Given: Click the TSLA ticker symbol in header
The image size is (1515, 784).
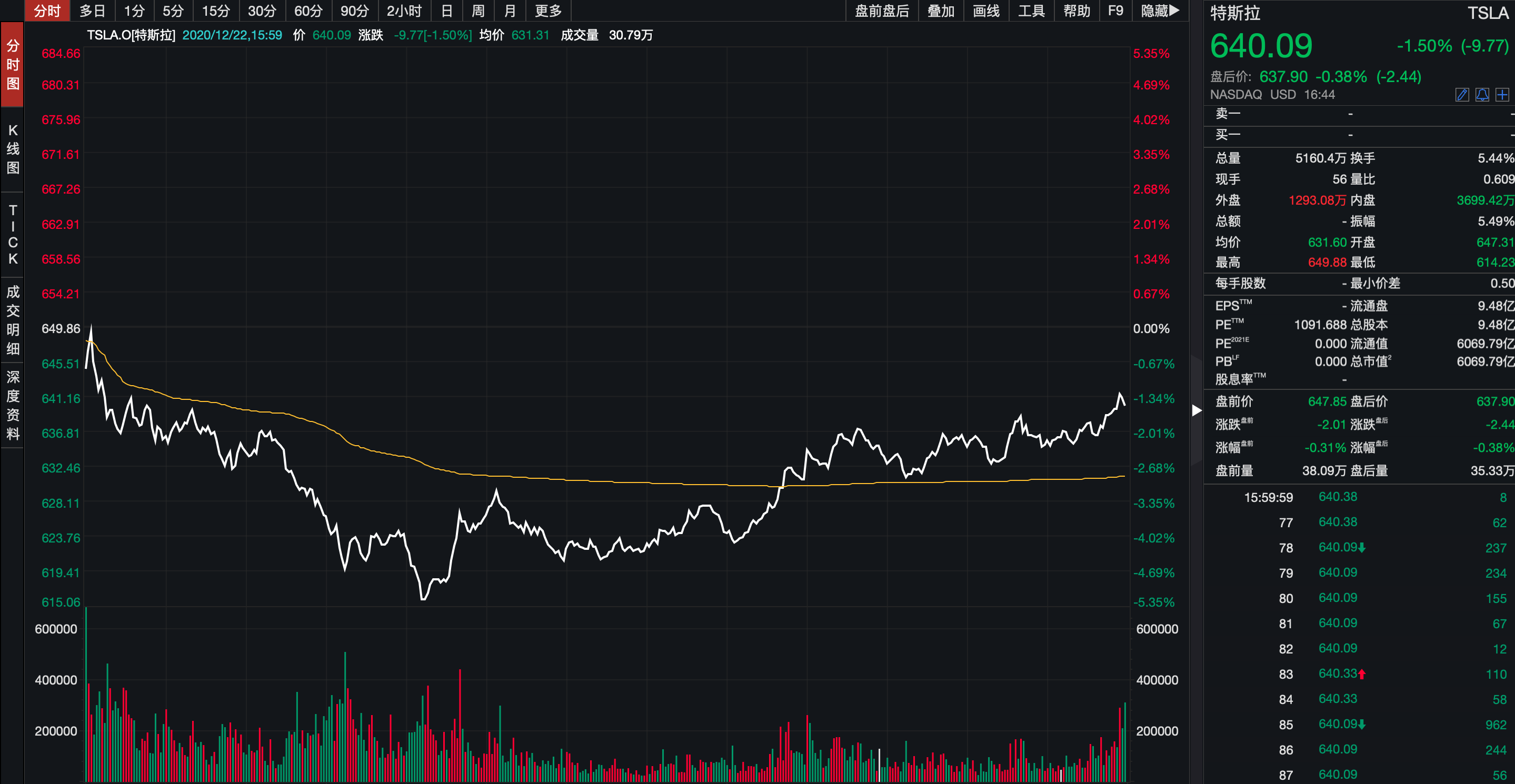Looking at the screenshot, I should pyautogui.click(x=1488, y=13).
